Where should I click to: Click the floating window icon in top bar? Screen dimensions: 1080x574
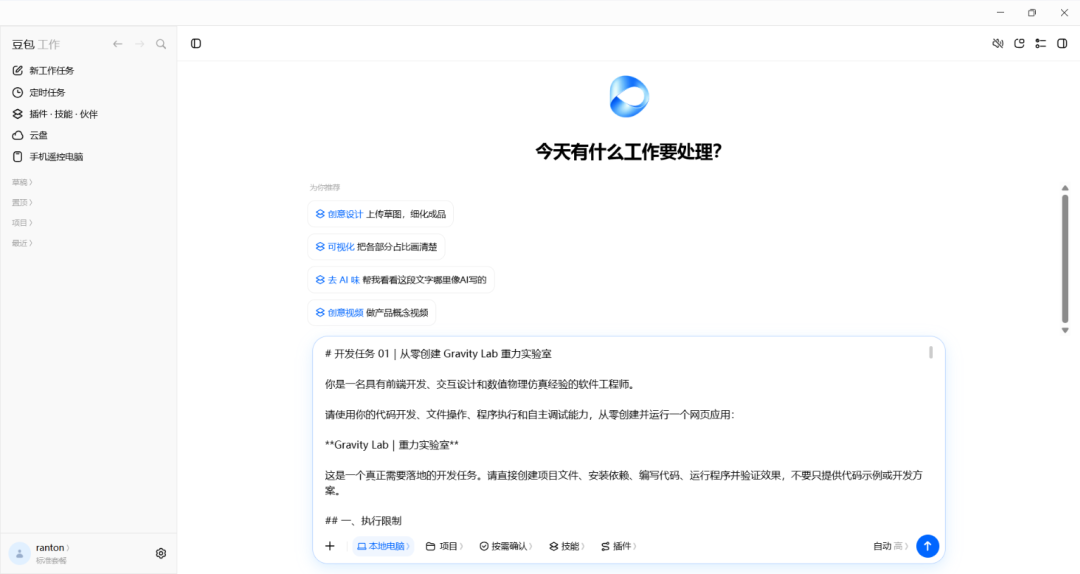click(x=1019, y=43)
